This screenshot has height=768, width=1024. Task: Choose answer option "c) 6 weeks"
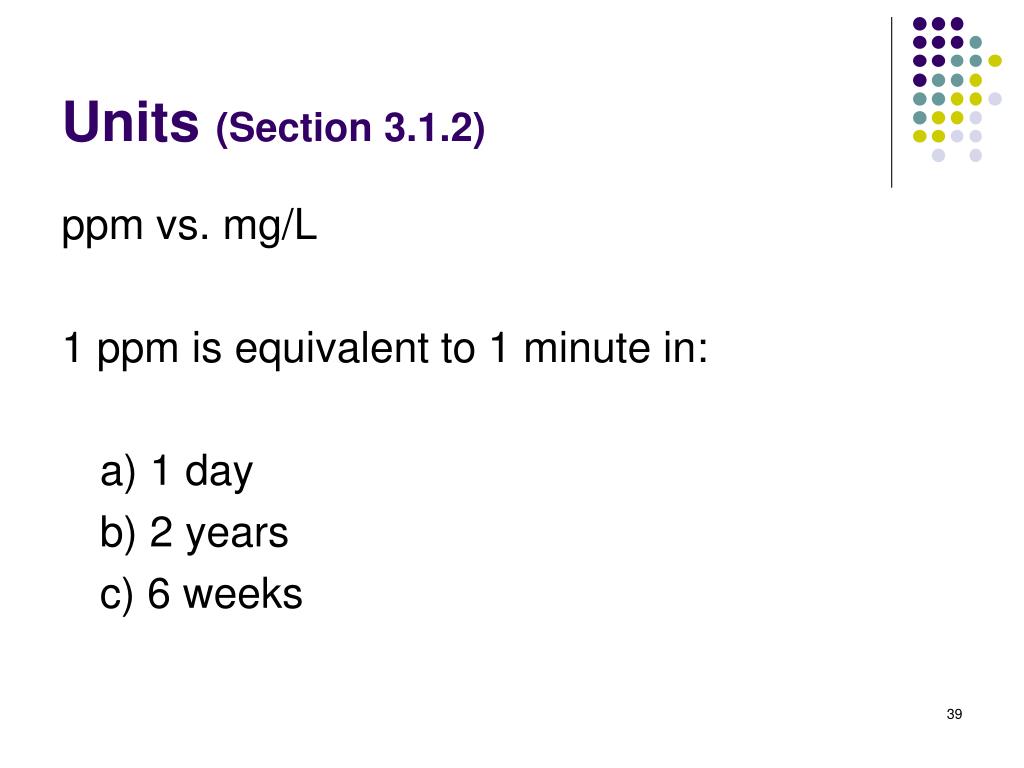[201, 594]
